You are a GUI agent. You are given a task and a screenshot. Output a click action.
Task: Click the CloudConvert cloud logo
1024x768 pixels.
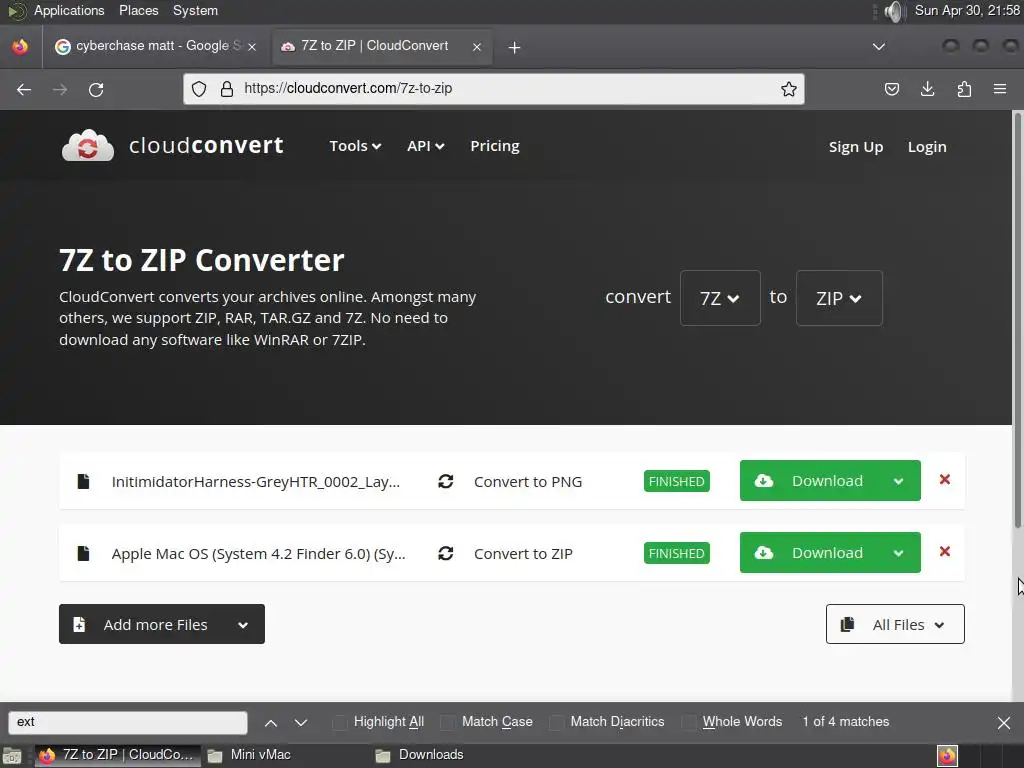point(88,145)
